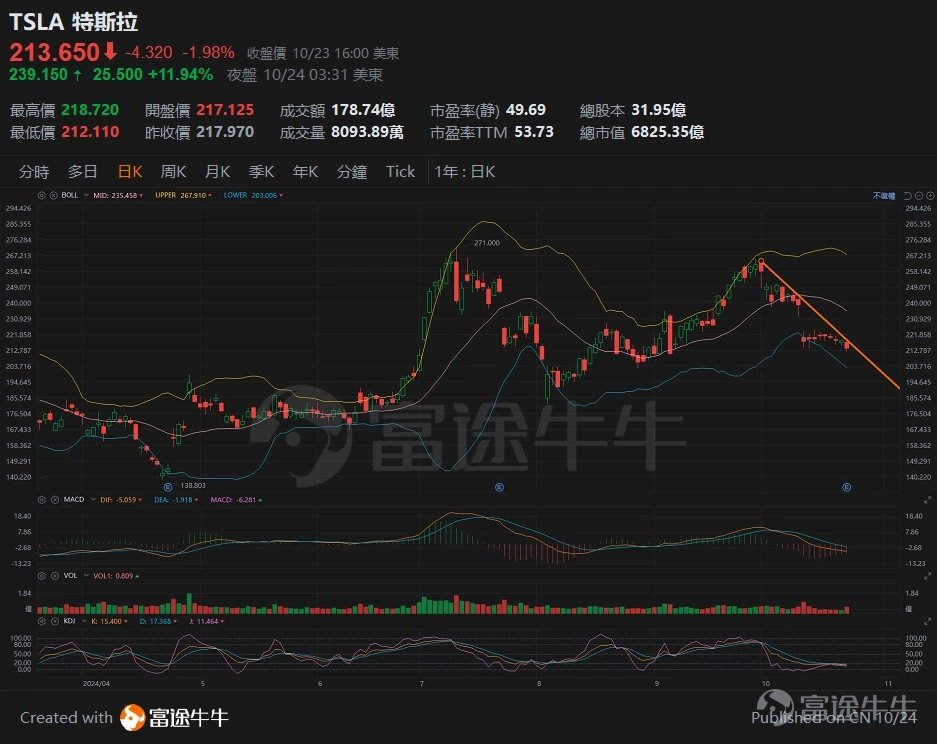Click the event marker icon below the 138.803 low
Screen dimensions: 937x744
tap(168, 487)
